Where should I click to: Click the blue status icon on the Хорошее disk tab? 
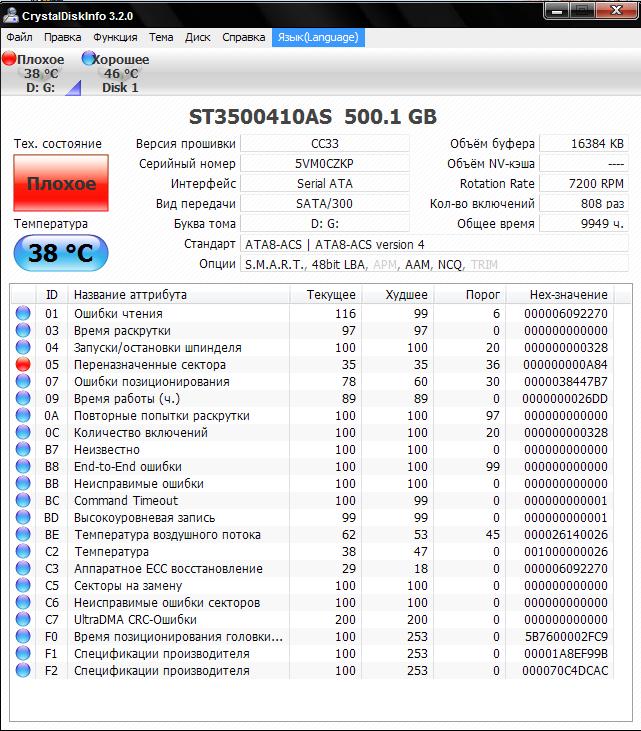point(88,58)
